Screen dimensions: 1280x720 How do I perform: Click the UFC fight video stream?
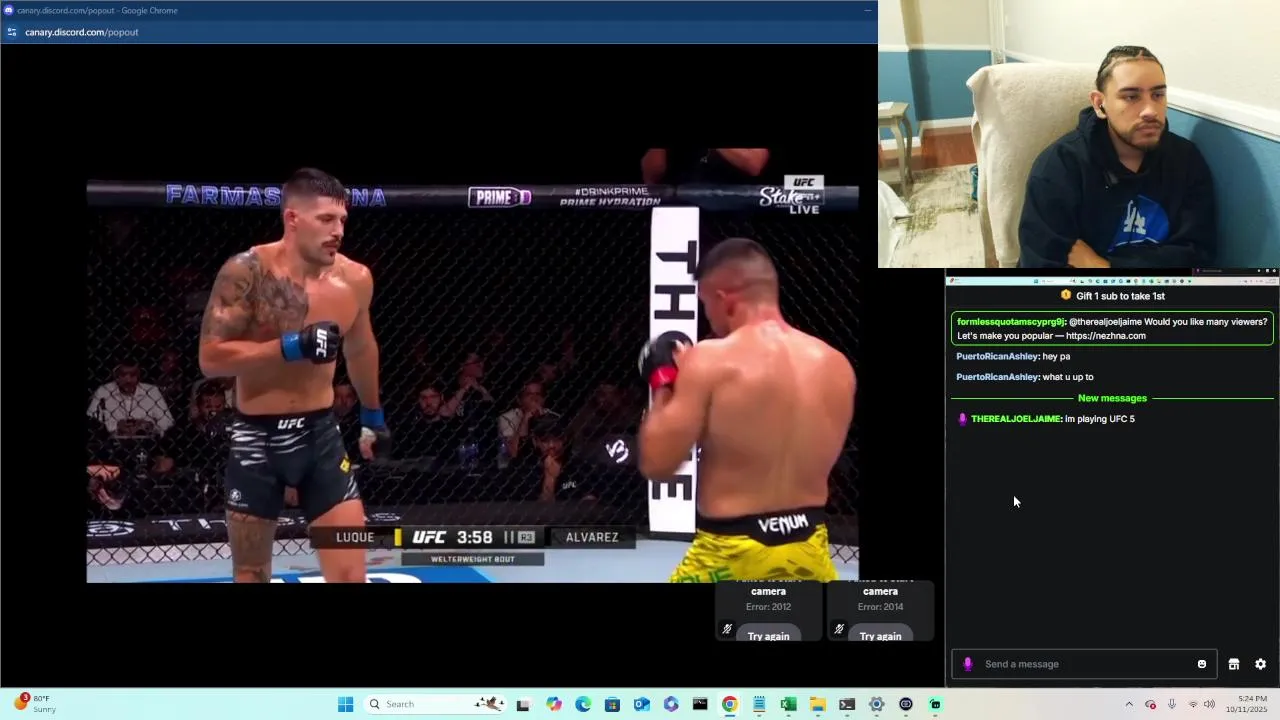(x=472, y=366)
